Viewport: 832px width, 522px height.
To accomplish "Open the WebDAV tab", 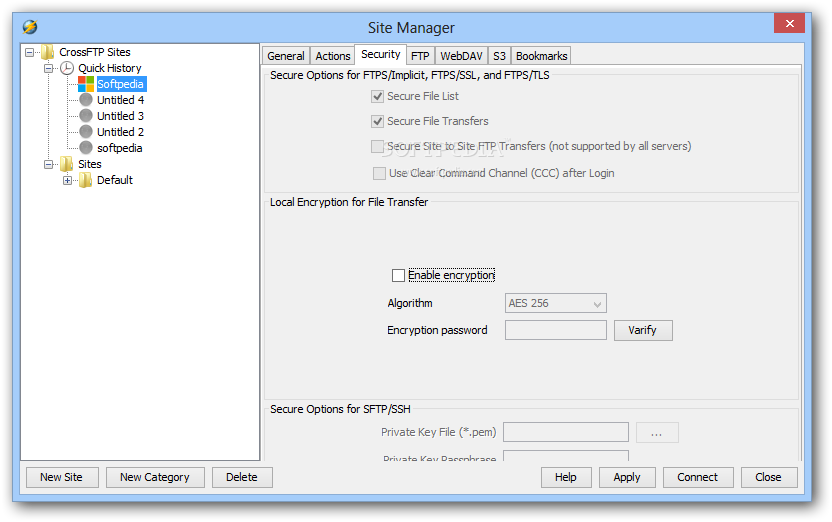I will (461, 56).
